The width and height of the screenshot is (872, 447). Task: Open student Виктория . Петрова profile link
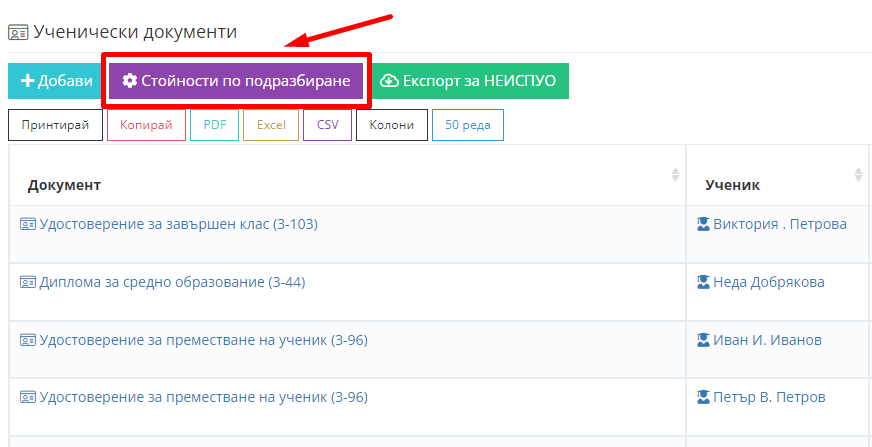tap(780, 225)
